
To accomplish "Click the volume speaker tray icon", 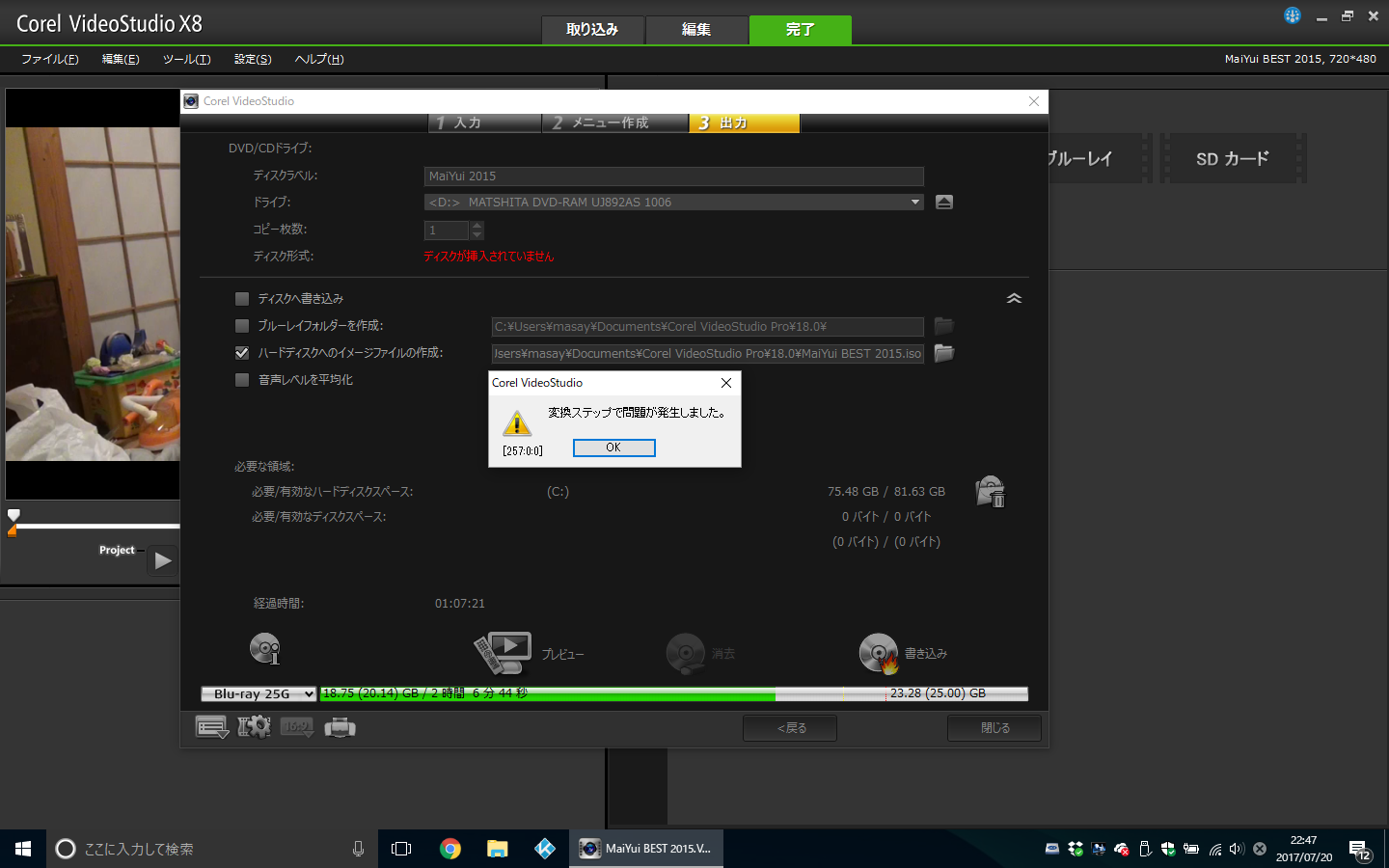I will click(1237, 849).
